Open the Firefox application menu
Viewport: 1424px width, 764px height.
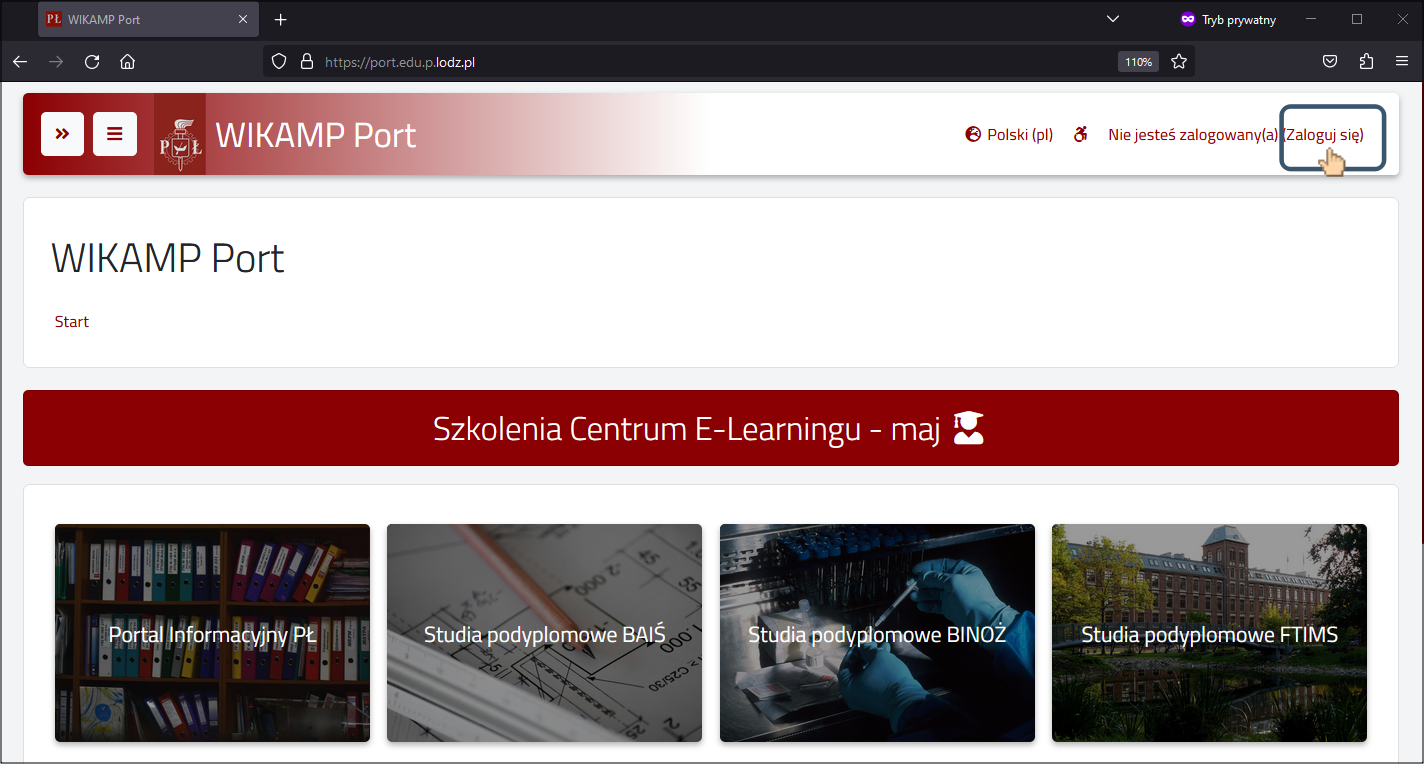click(1402, 61)
